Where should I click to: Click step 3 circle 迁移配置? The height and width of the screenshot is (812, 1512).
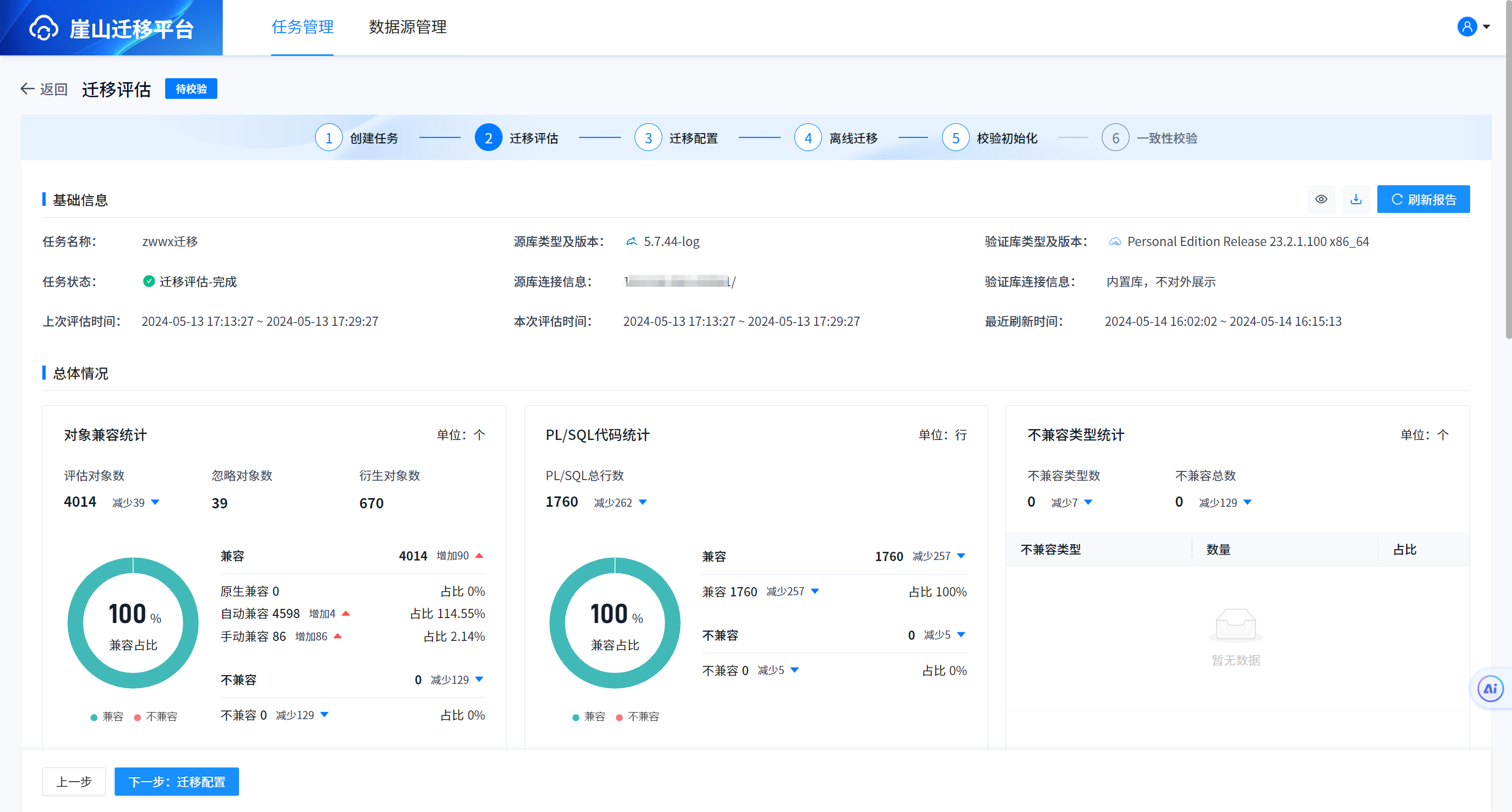point(648,138)
